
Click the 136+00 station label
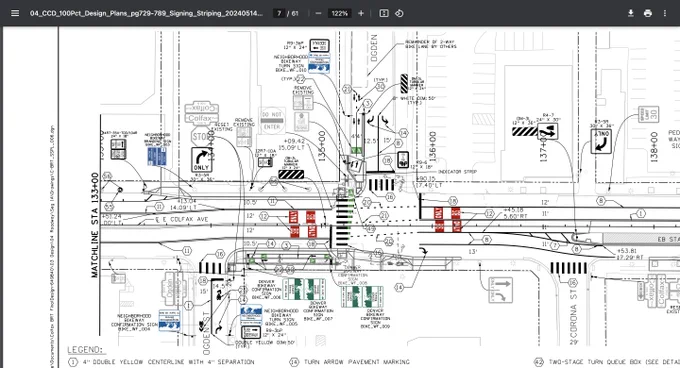(x=432, y=147)
